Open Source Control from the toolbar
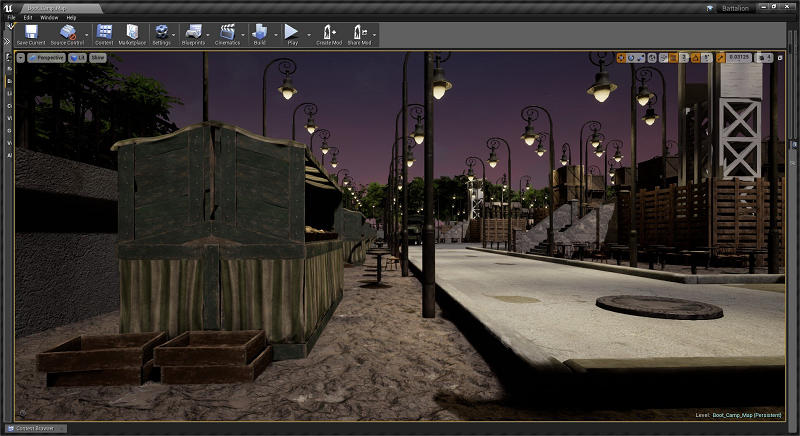This screenshot has height=436, width=800. tap(67, 35)
